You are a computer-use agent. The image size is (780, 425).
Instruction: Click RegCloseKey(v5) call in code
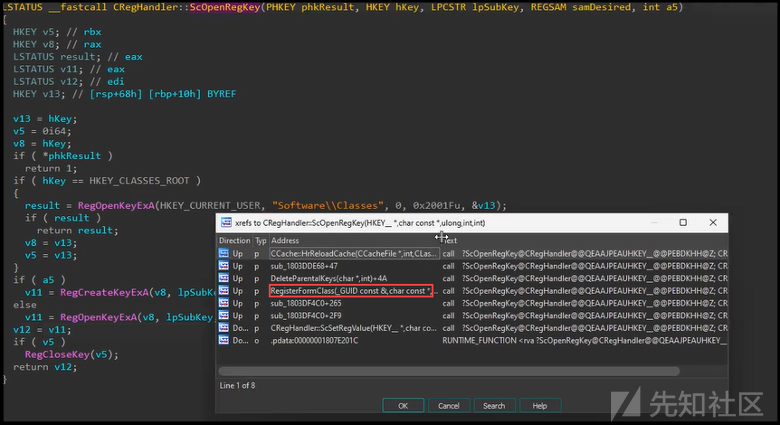pyautogui.click(x=72, y=354)
